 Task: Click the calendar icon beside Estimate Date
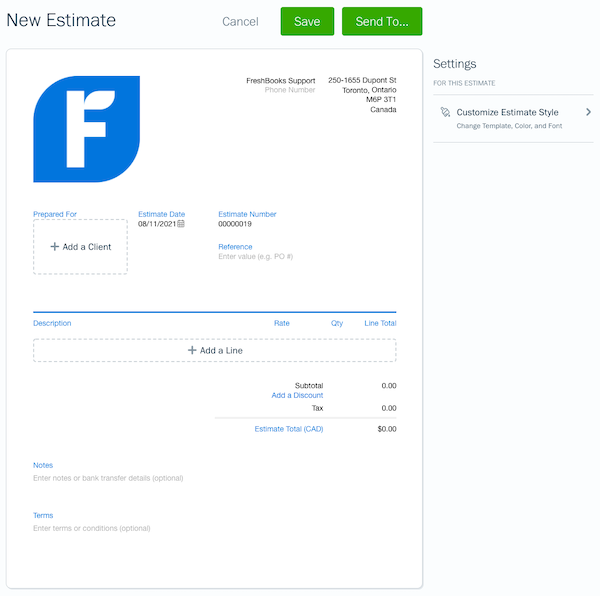point(182,224)
